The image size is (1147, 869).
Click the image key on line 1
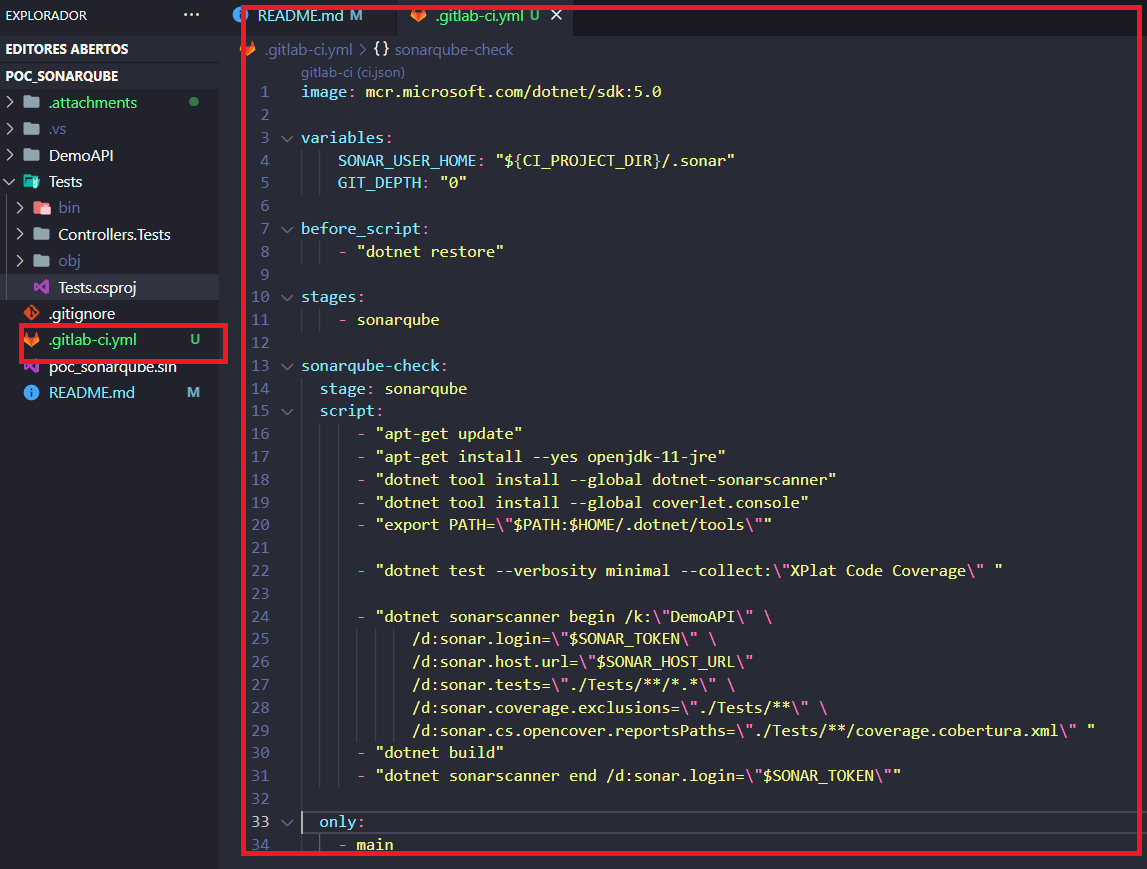(x=323, y=92)
